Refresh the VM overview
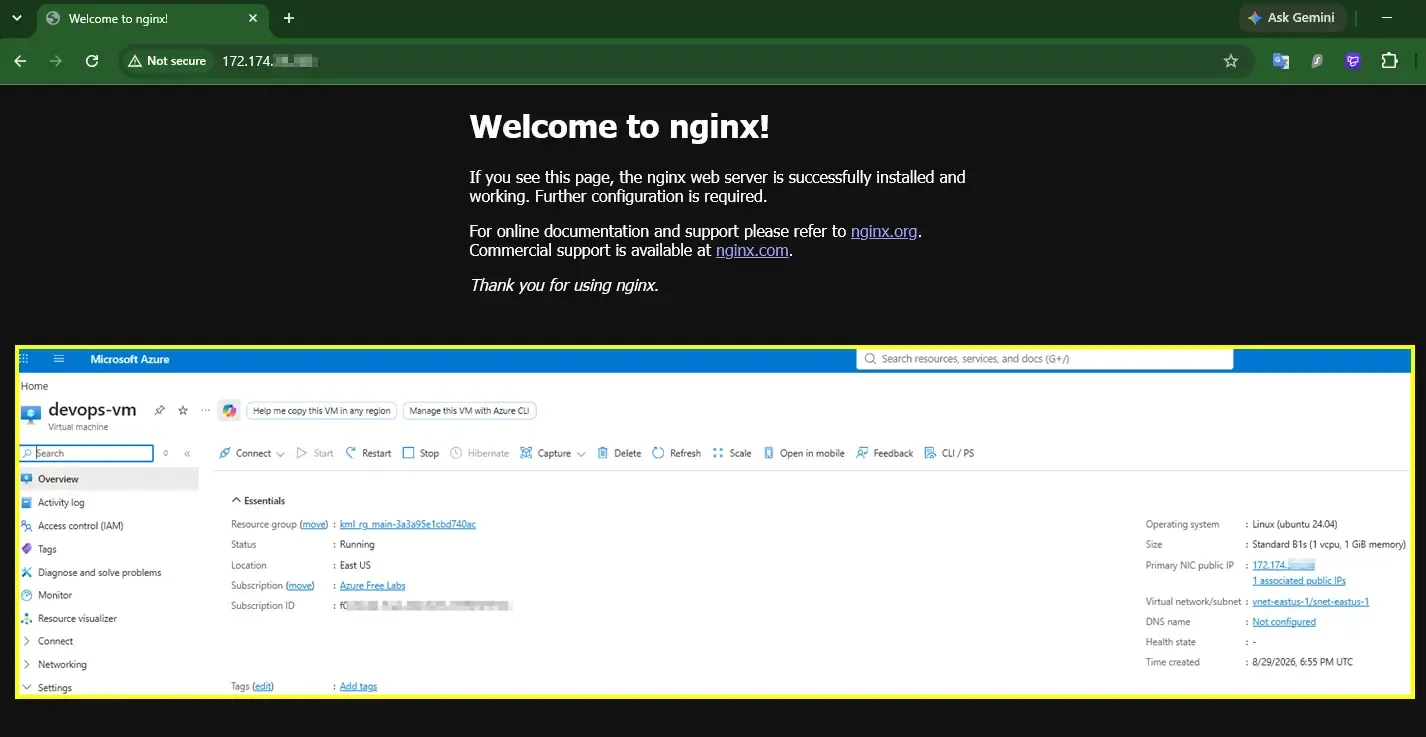 coord(676,453)
